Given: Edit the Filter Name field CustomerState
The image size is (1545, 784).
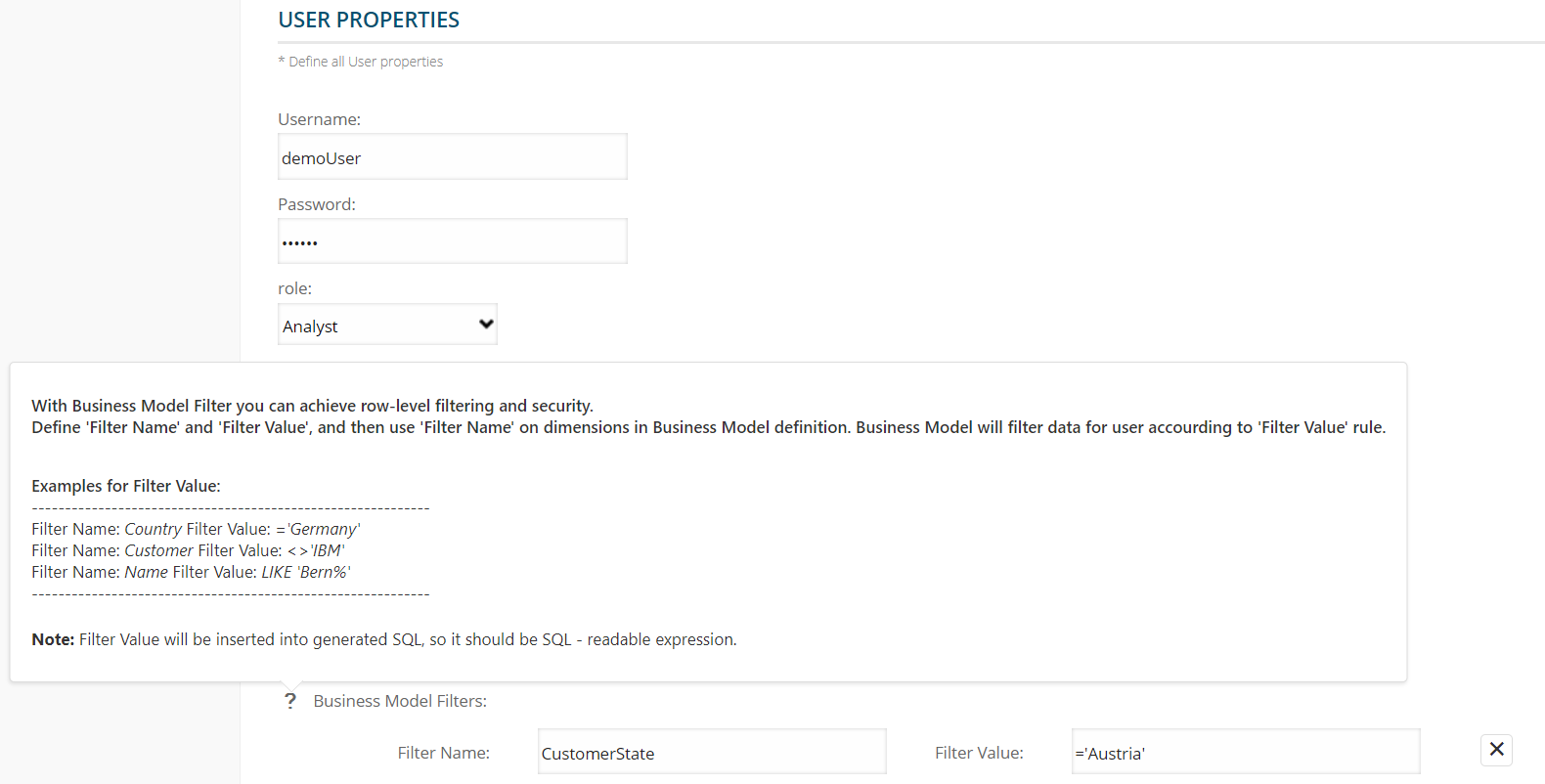Looking at the screenshot, I should 712,752.
